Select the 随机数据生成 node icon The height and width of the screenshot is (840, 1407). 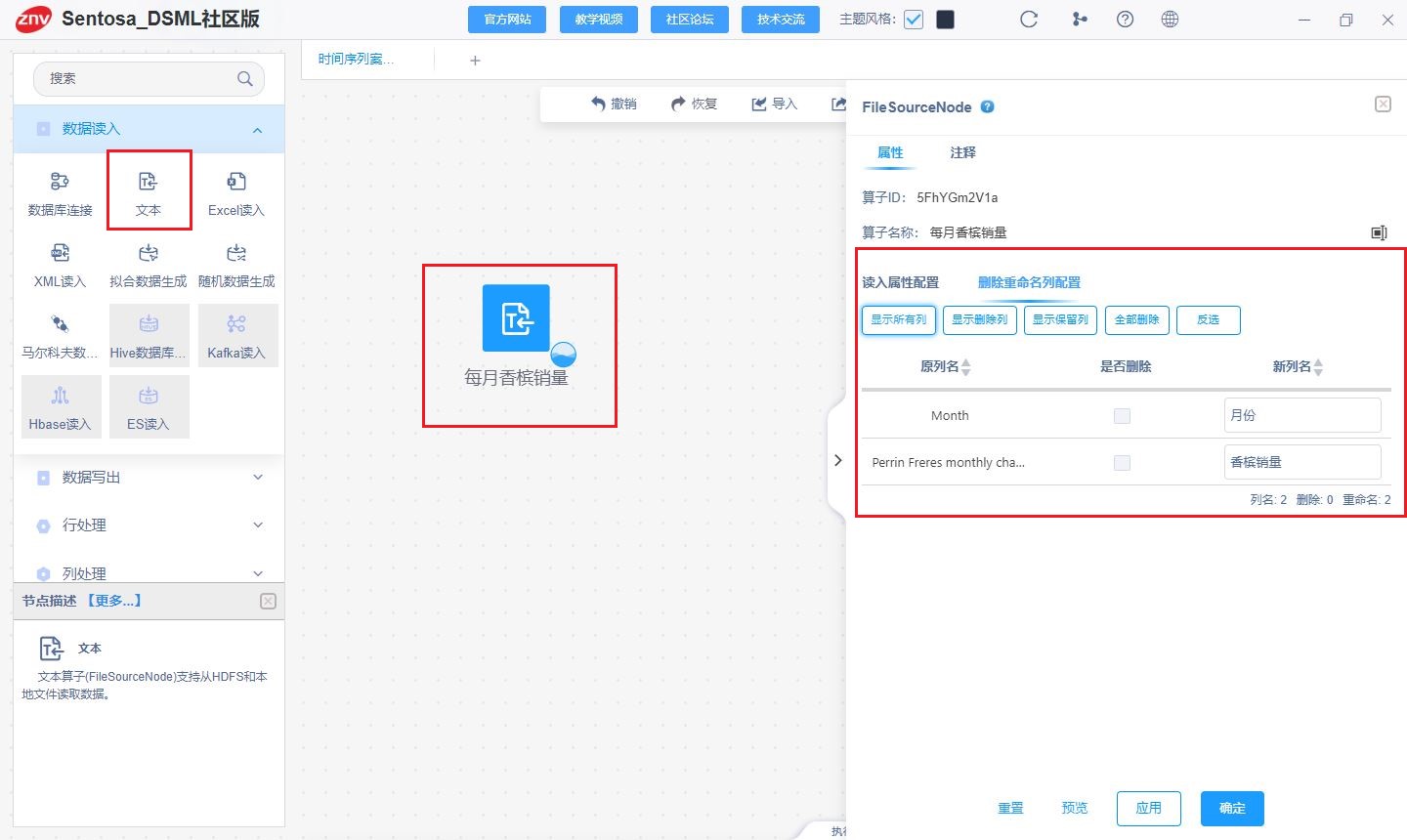(236, 253)
